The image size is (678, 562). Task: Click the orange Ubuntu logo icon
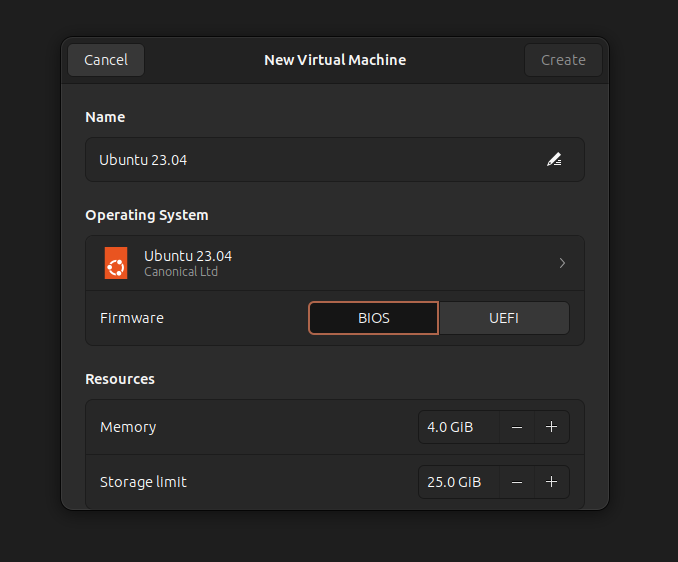pos(116,263)
